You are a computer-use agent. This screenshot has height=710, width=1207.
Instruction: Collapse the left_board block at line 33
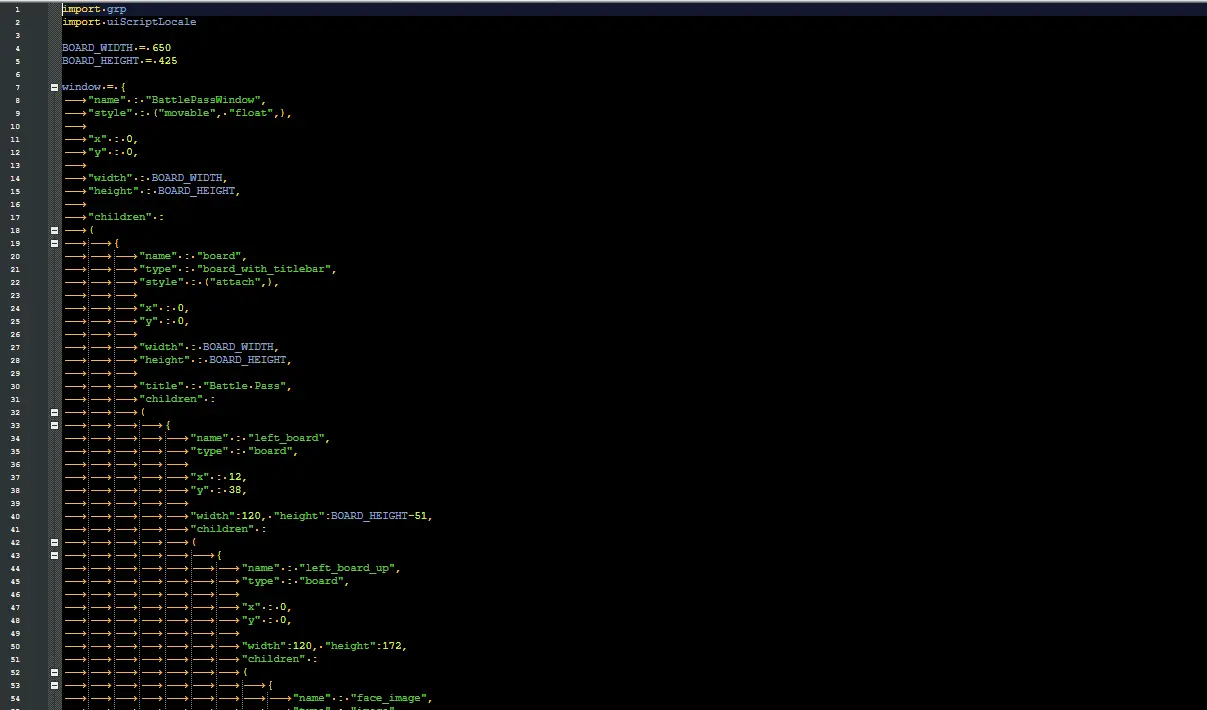point(54,425)
